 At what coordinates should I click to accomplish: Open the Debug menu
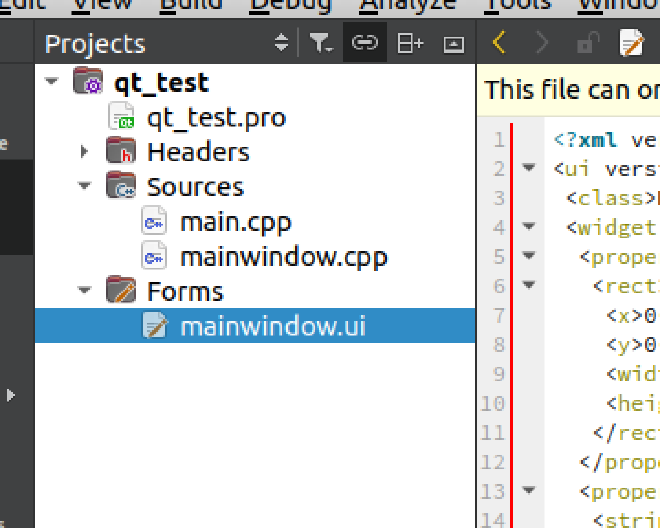tap(290, 4)
